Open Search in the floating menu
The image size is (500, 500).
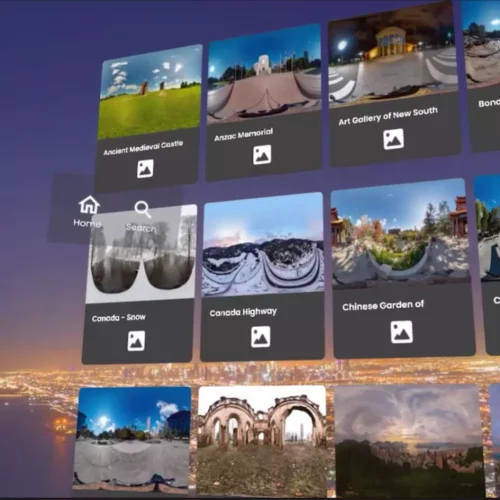tap(141, 216)
